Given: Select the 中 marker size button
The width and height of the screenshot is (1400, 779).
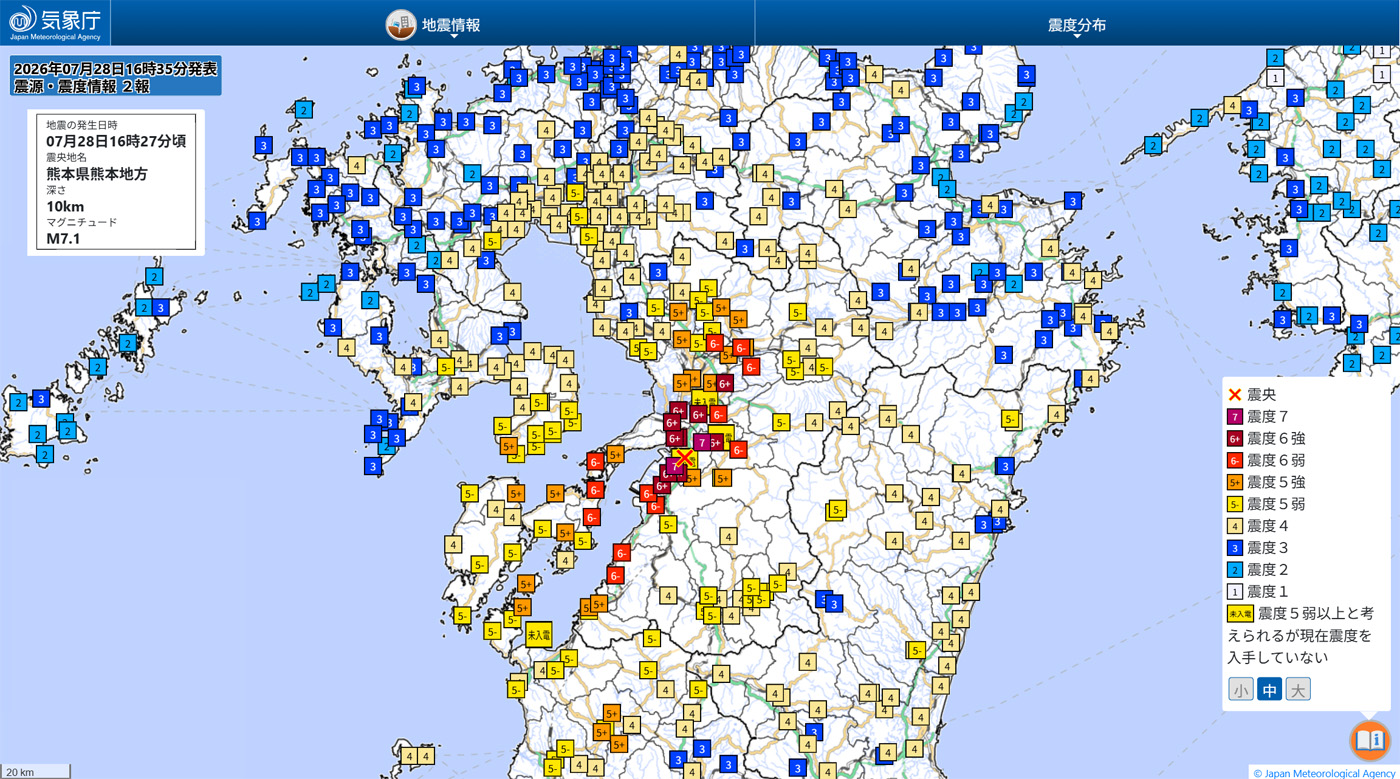Looking at the screenshot, I should click(1269, 689).
